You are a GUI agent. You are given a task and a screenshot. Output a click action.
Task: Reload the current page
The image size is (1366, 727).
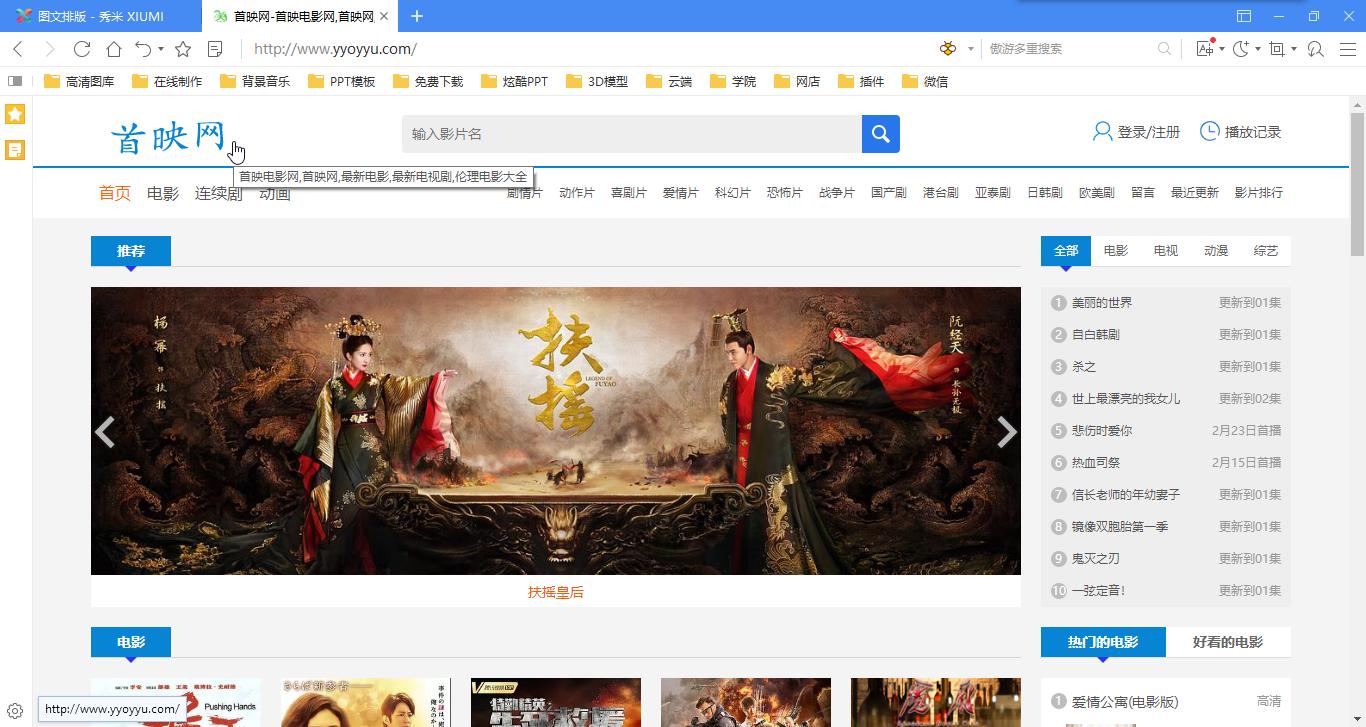(x=82, y=49)
